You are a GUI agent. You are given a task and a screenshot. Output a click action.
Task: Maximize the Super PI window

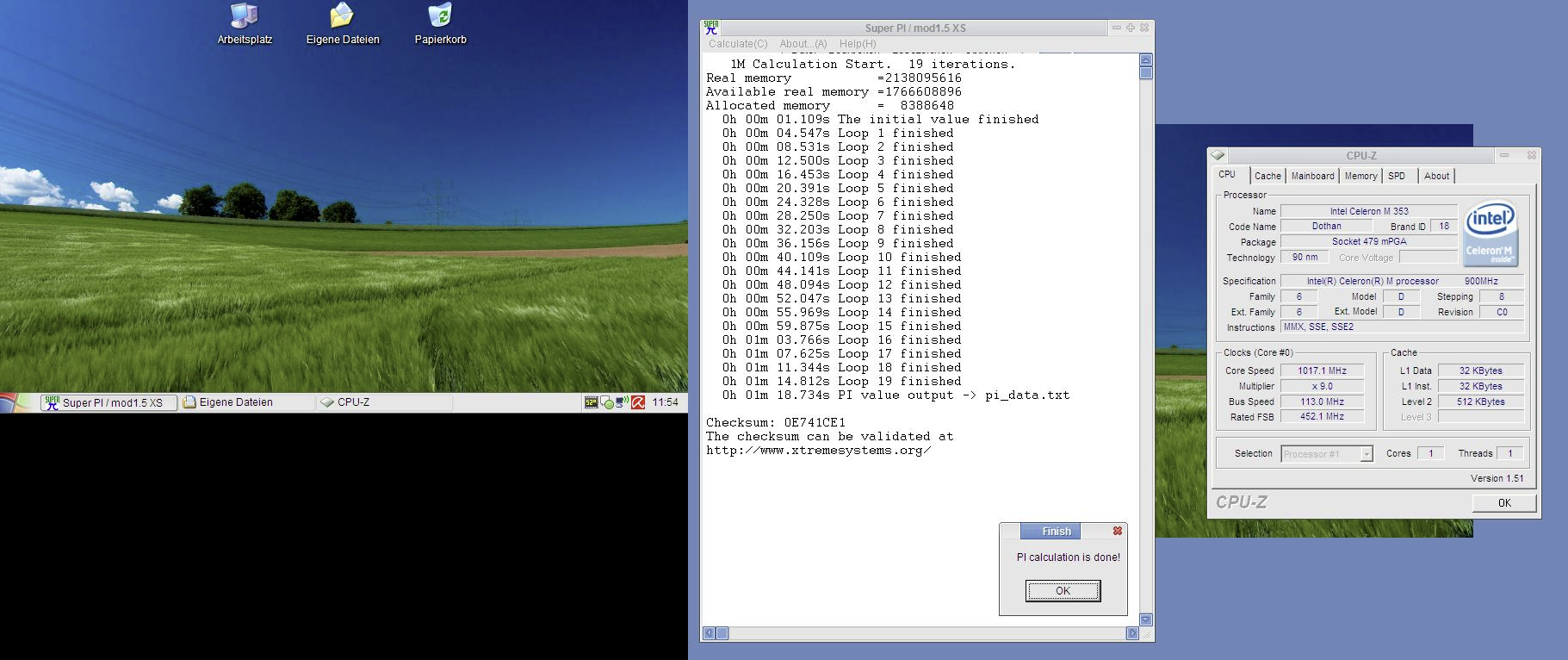point(1131,28)
